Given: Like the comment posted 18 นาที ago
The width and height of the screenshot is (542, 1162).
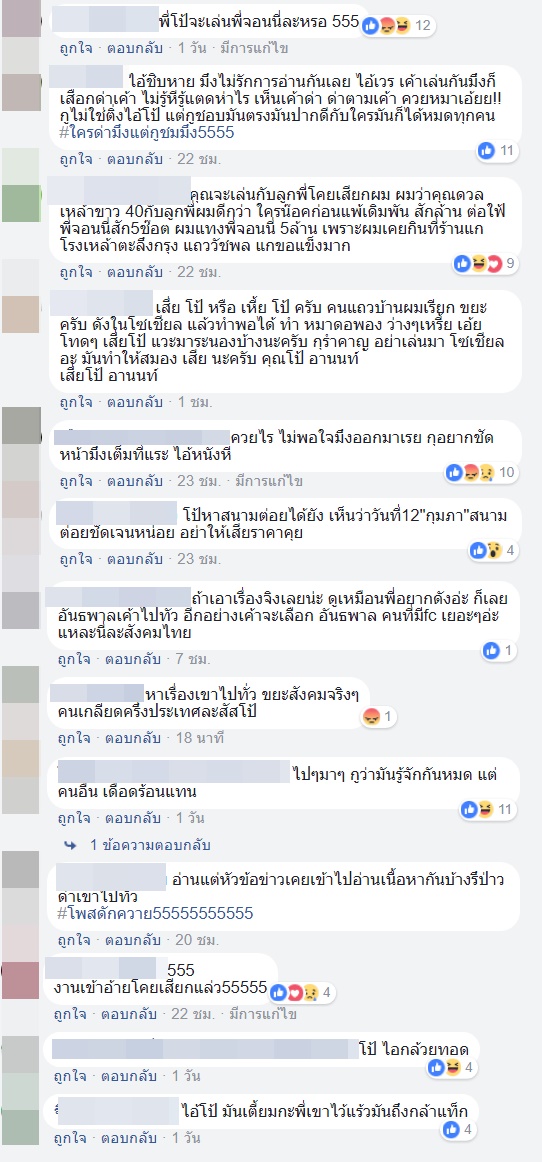Looking at the screenshot, I should click(75, 737).
